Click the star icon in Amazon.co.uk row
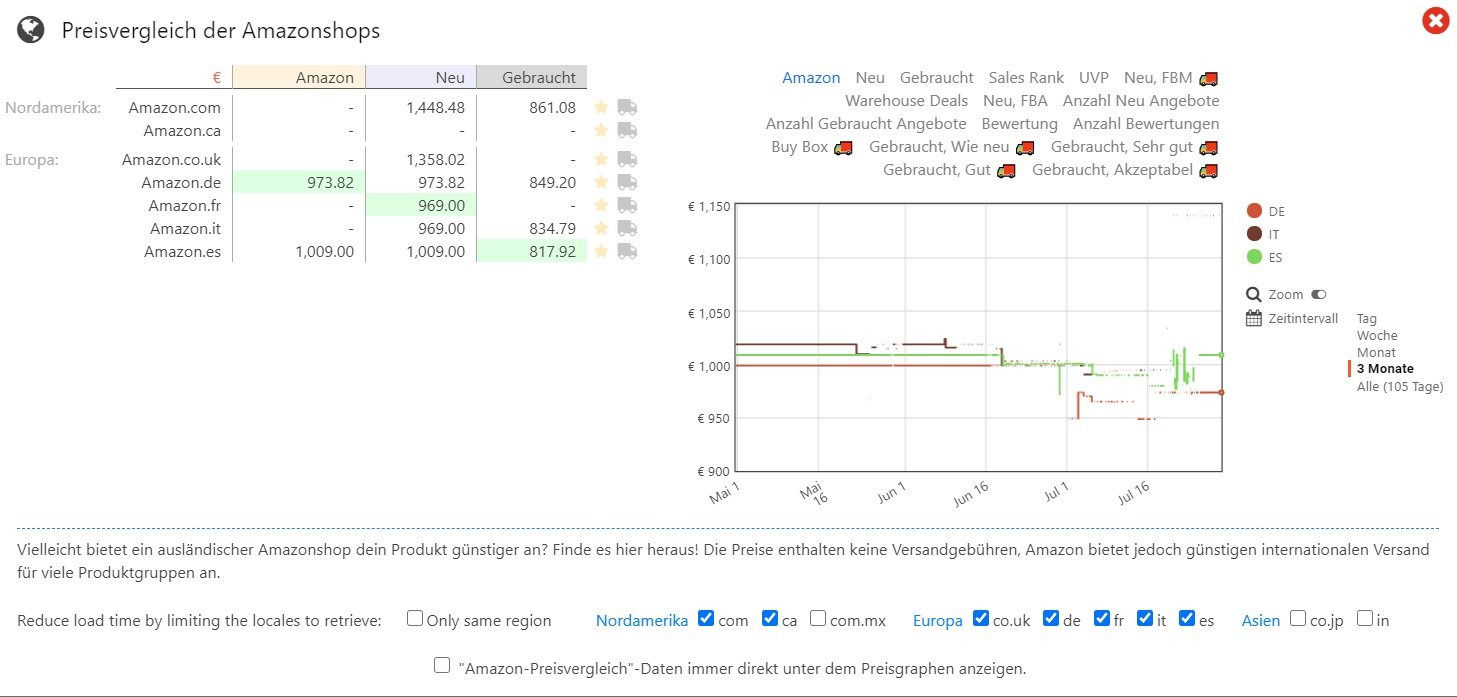 click(601, 159)
